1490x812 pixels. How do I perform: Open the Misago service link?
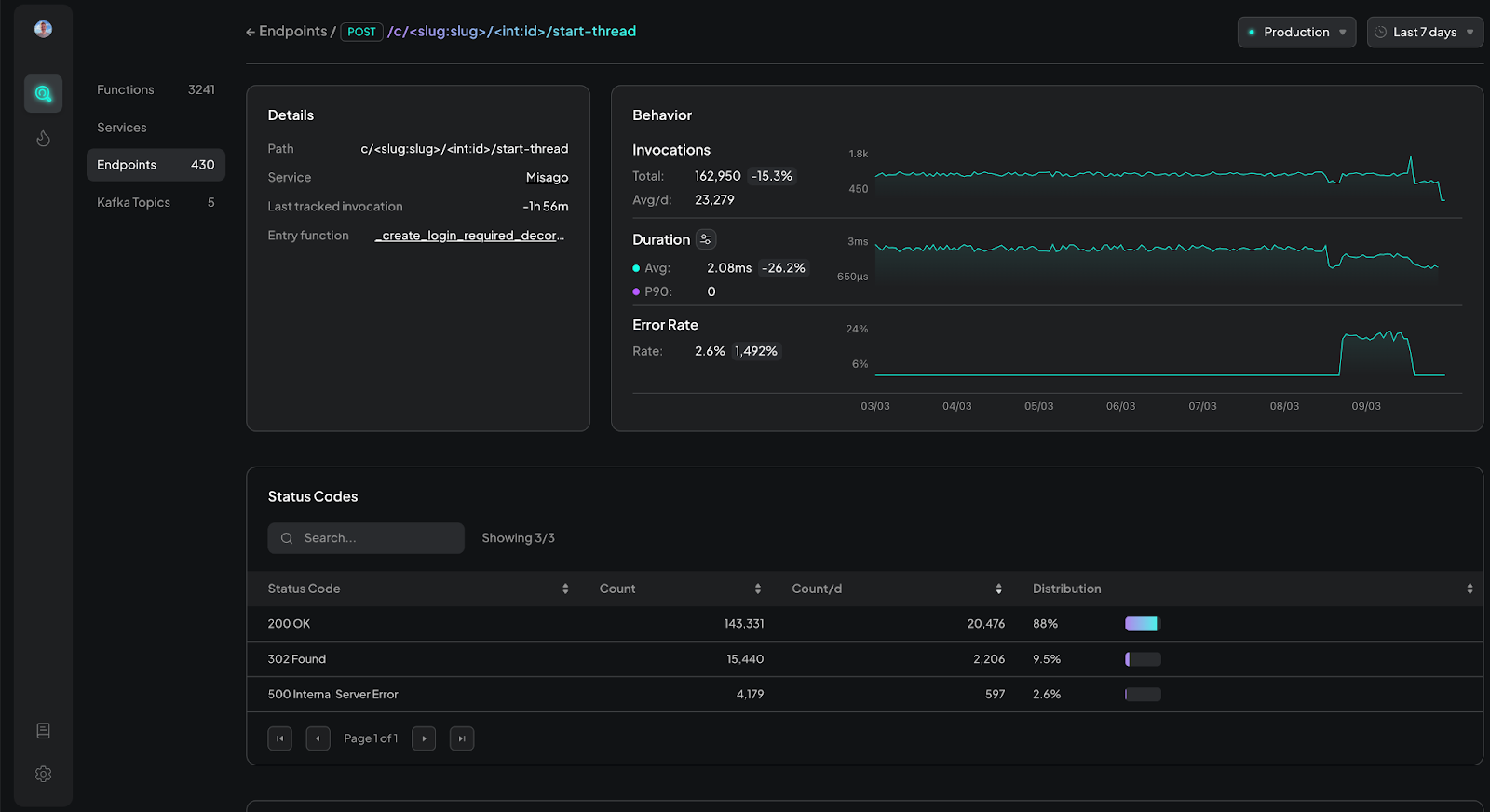pos(547,178)
